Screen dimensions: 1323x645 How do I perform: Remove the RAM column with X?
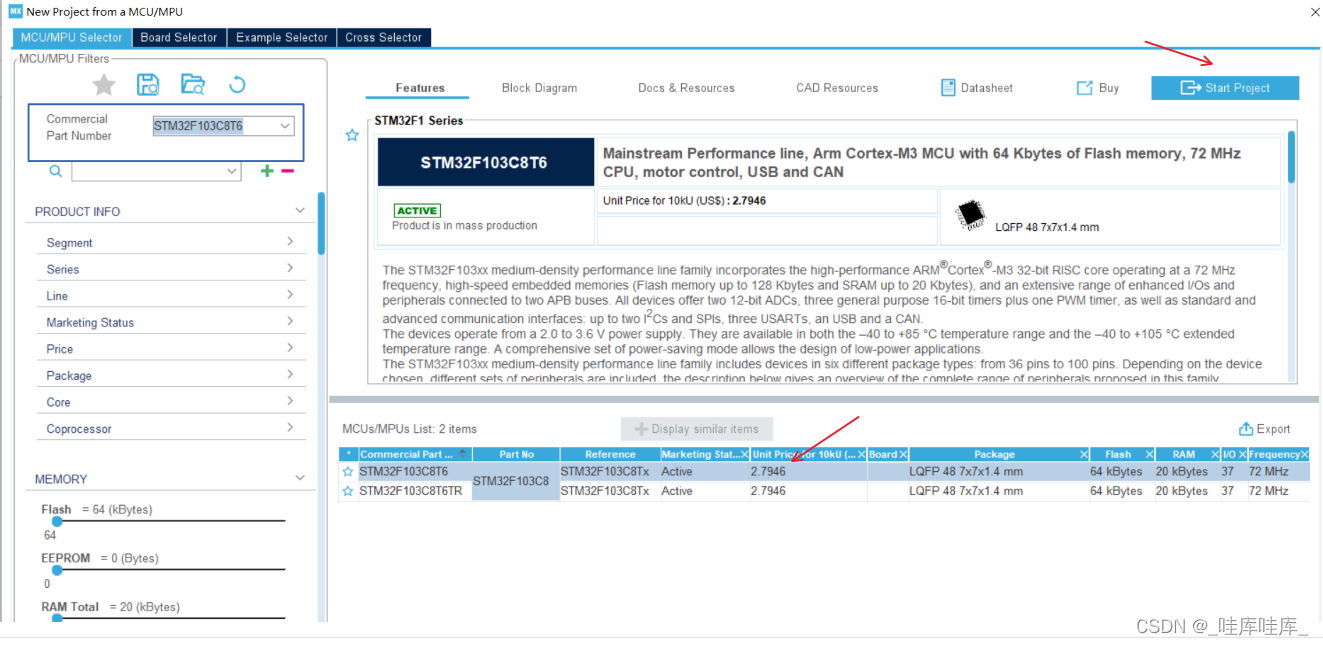[x=1215, y=454]
